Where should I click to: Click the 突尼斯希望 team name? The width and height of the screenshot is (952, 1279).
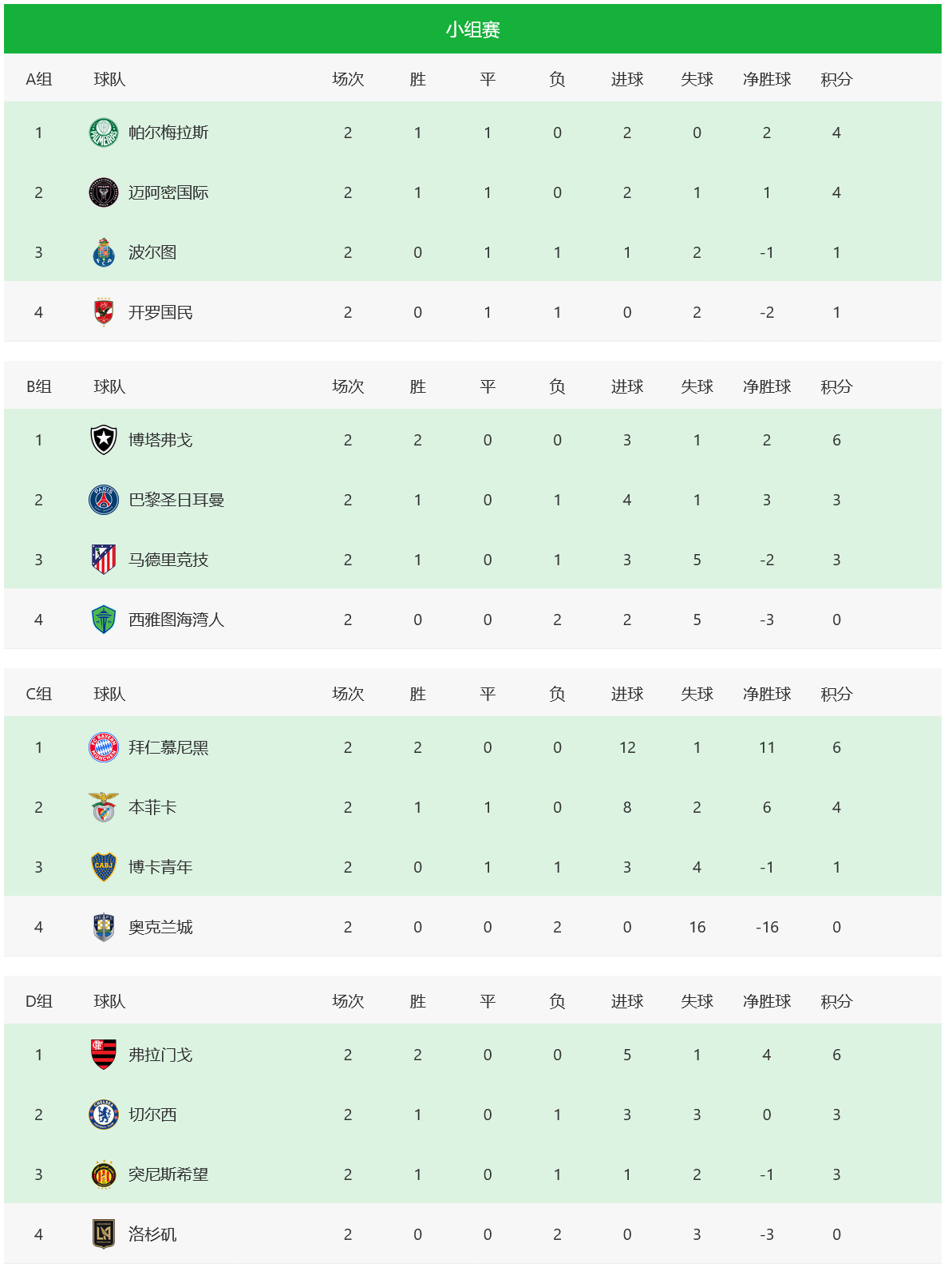[x=168, y=1174]
